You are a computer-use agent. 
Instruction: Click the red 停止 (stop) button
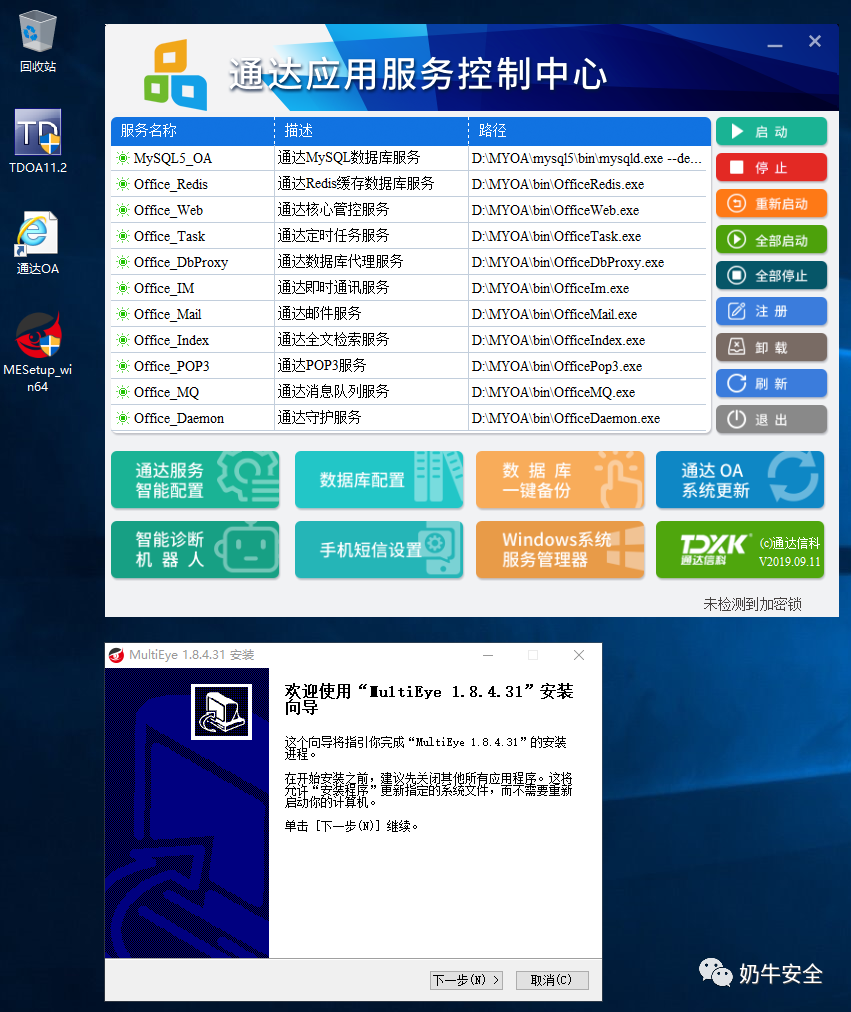click(771, 168)
